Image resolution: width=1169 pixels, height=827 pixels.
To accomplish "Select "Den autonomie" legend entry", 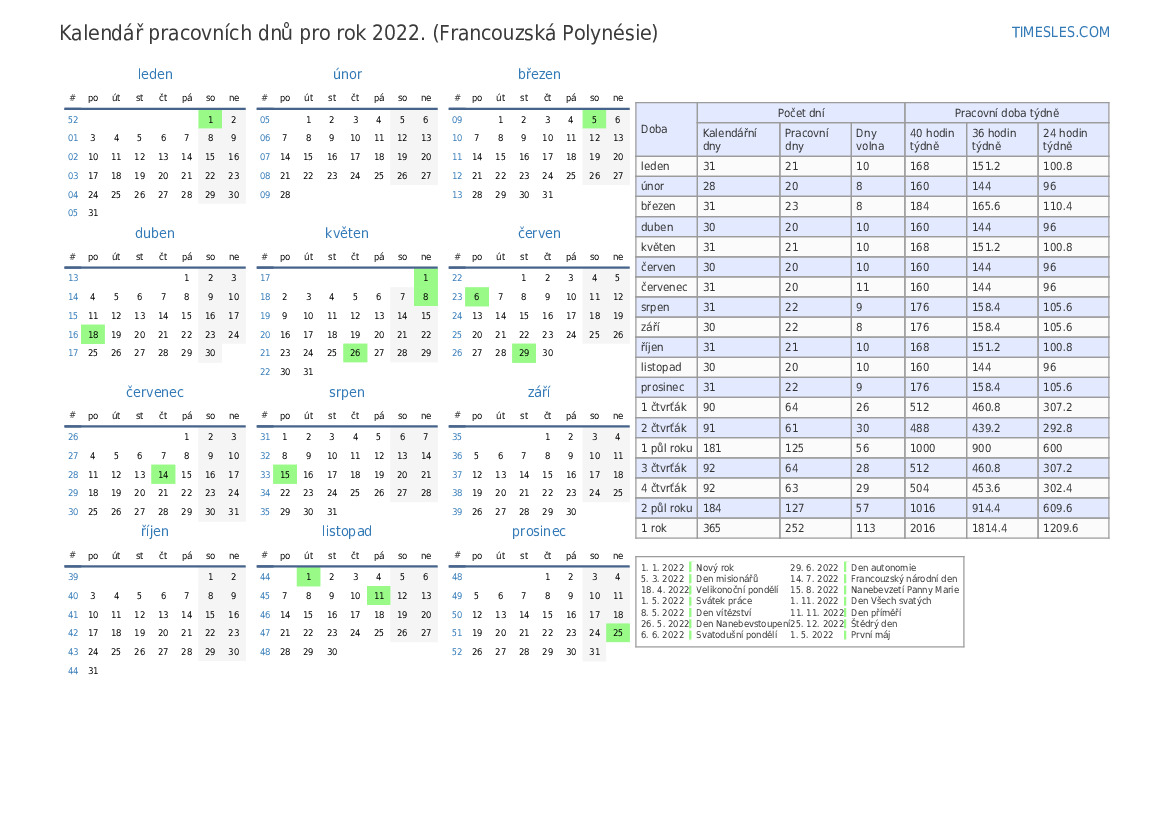I will point(883,568).
